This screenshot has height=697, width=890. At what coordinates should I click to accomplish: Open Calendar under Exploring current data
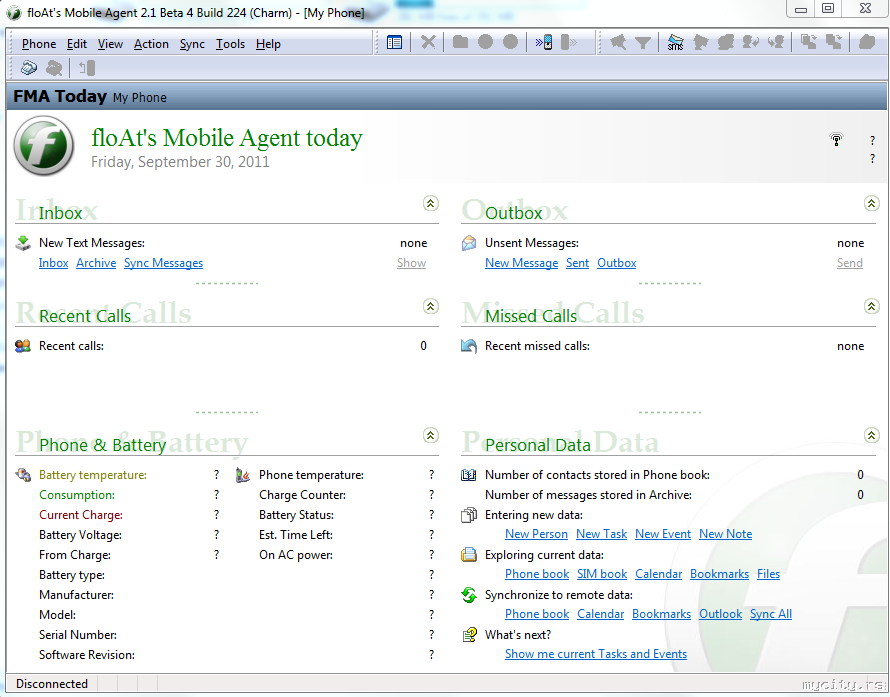pyautogui.click(x=658, y=574)
